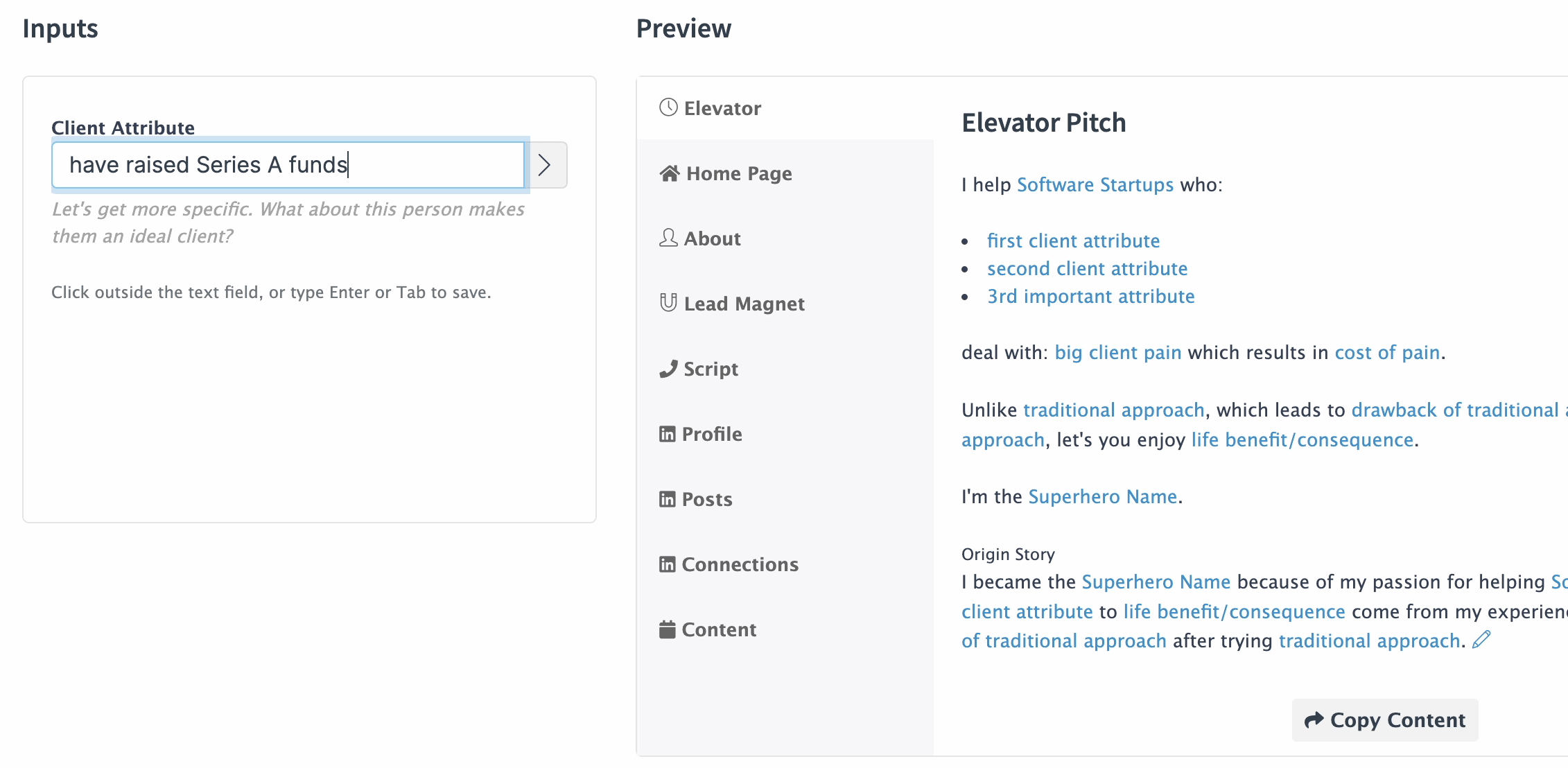Click the phone icon next to Script
The width and height of the screenshot is (1568, 768).
[x=668, y=369]
